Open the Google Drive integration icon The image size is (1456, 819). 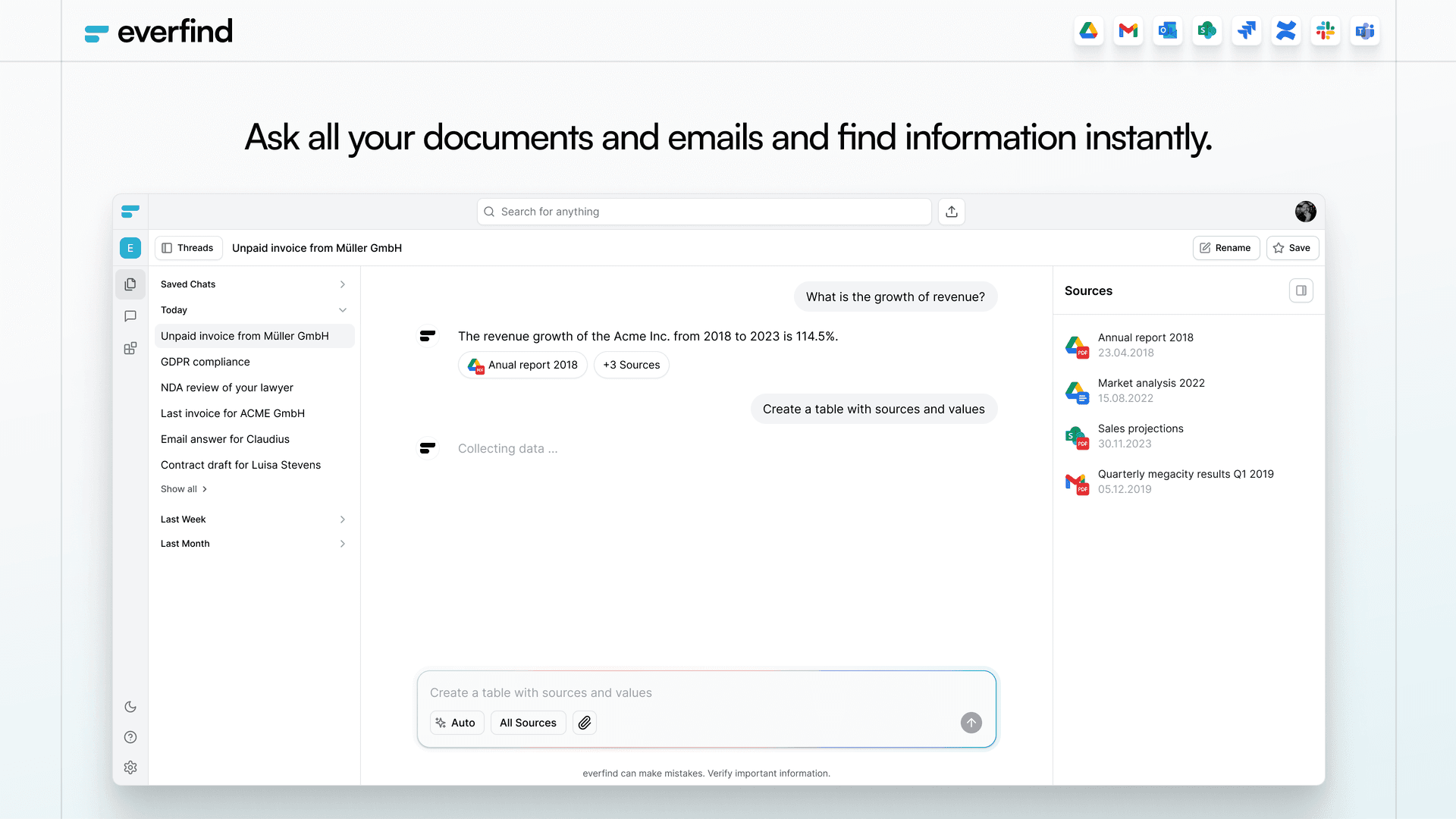pos(1088,31)
